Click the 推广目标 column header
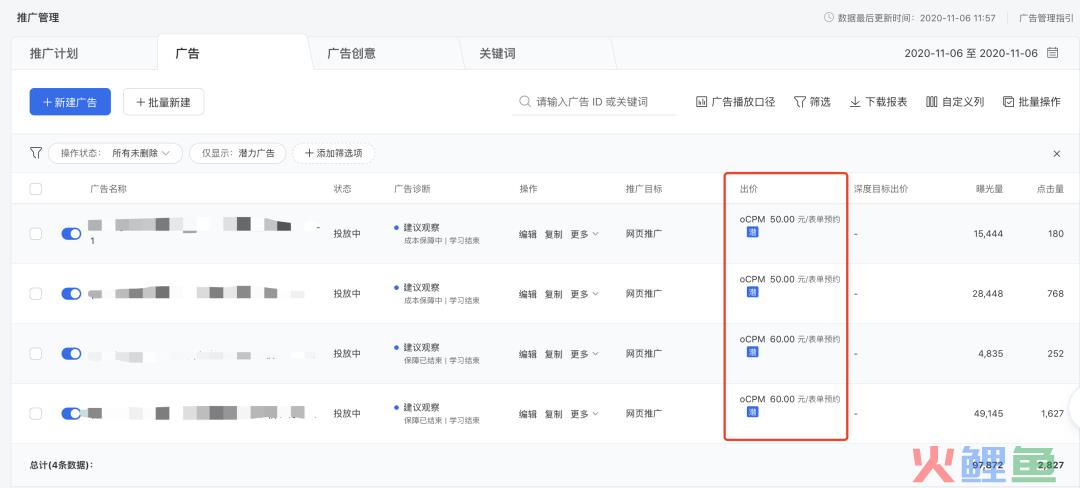 644,189
